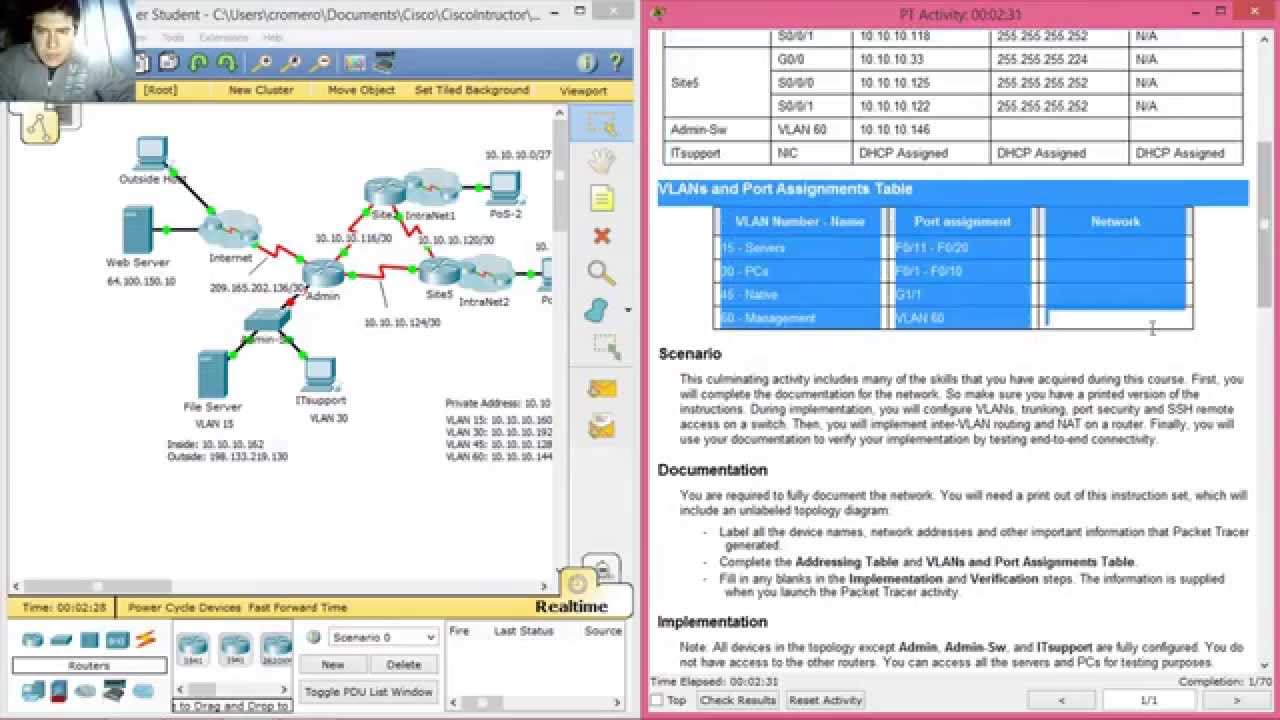Image resolution: width=1280 pixels, height=720 pixels.
Task: Select the Inspect magnifier tool
Action: 601,272
